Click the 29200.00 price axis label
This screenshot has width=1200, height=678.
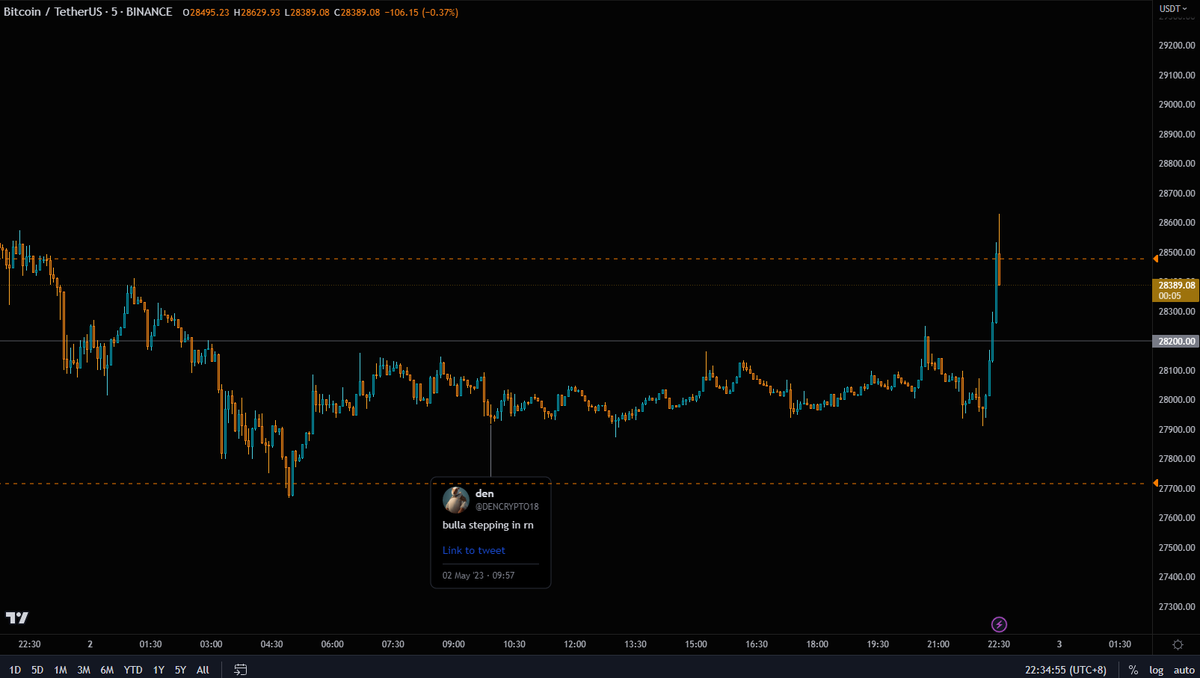coord(1176,45)
